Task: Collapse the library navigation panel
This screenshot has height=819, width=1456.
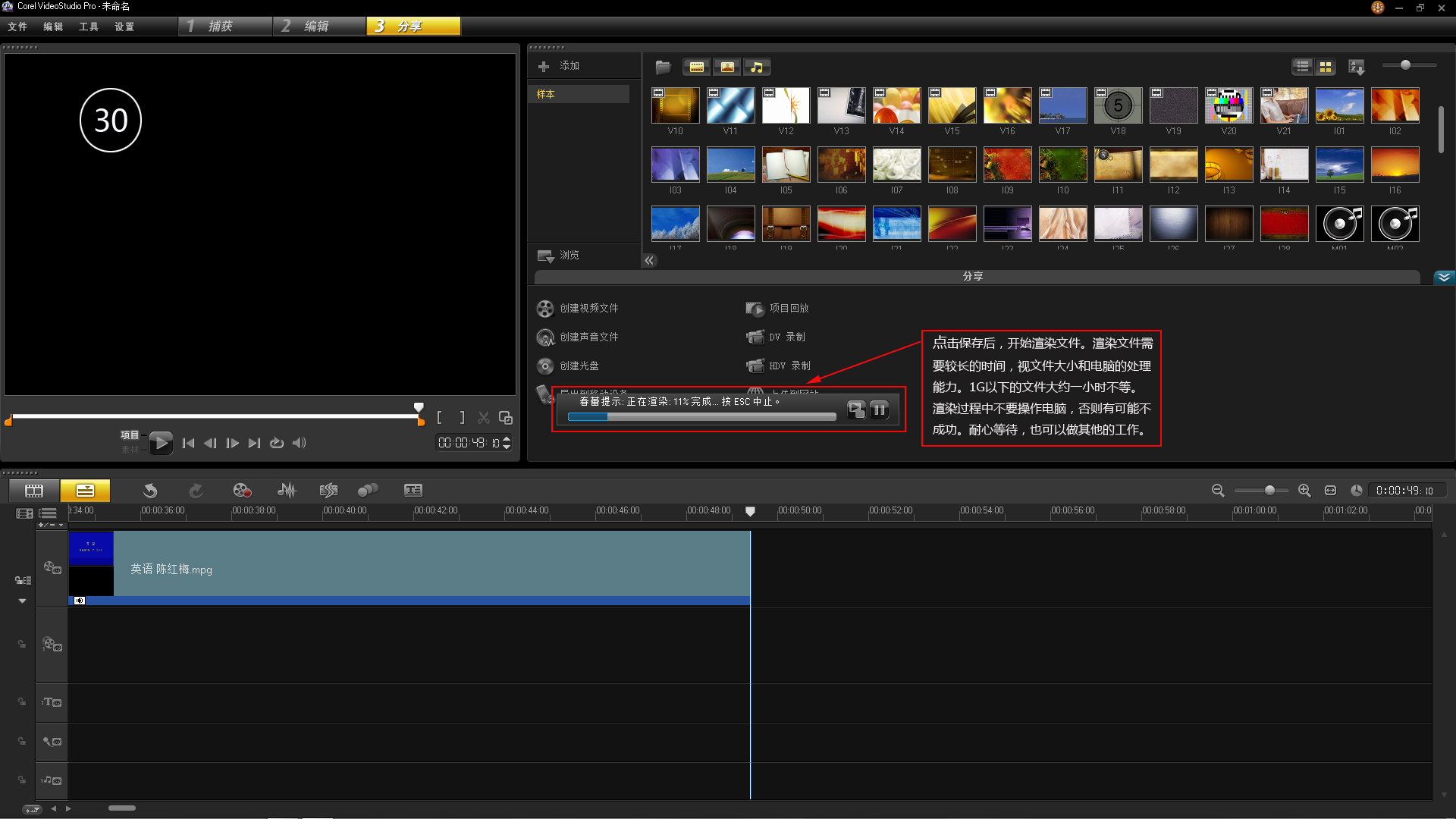Action: [649, 260]
